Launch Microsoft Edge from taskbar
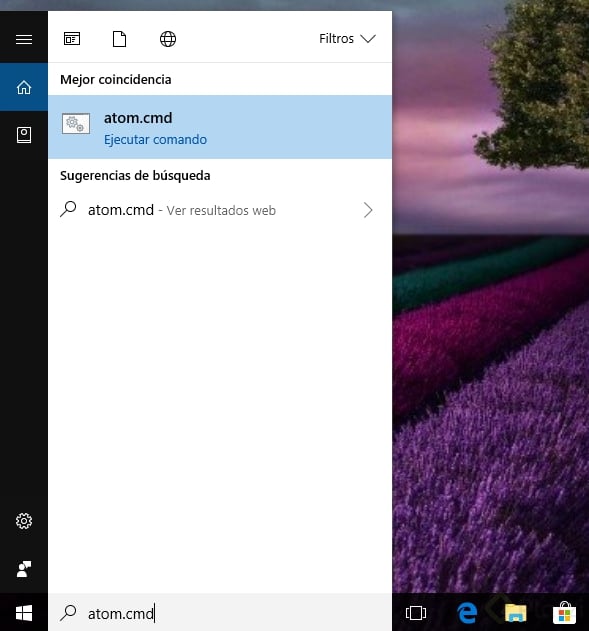Image resolution: width=589 pixels, height=631 pixels. 467,613
